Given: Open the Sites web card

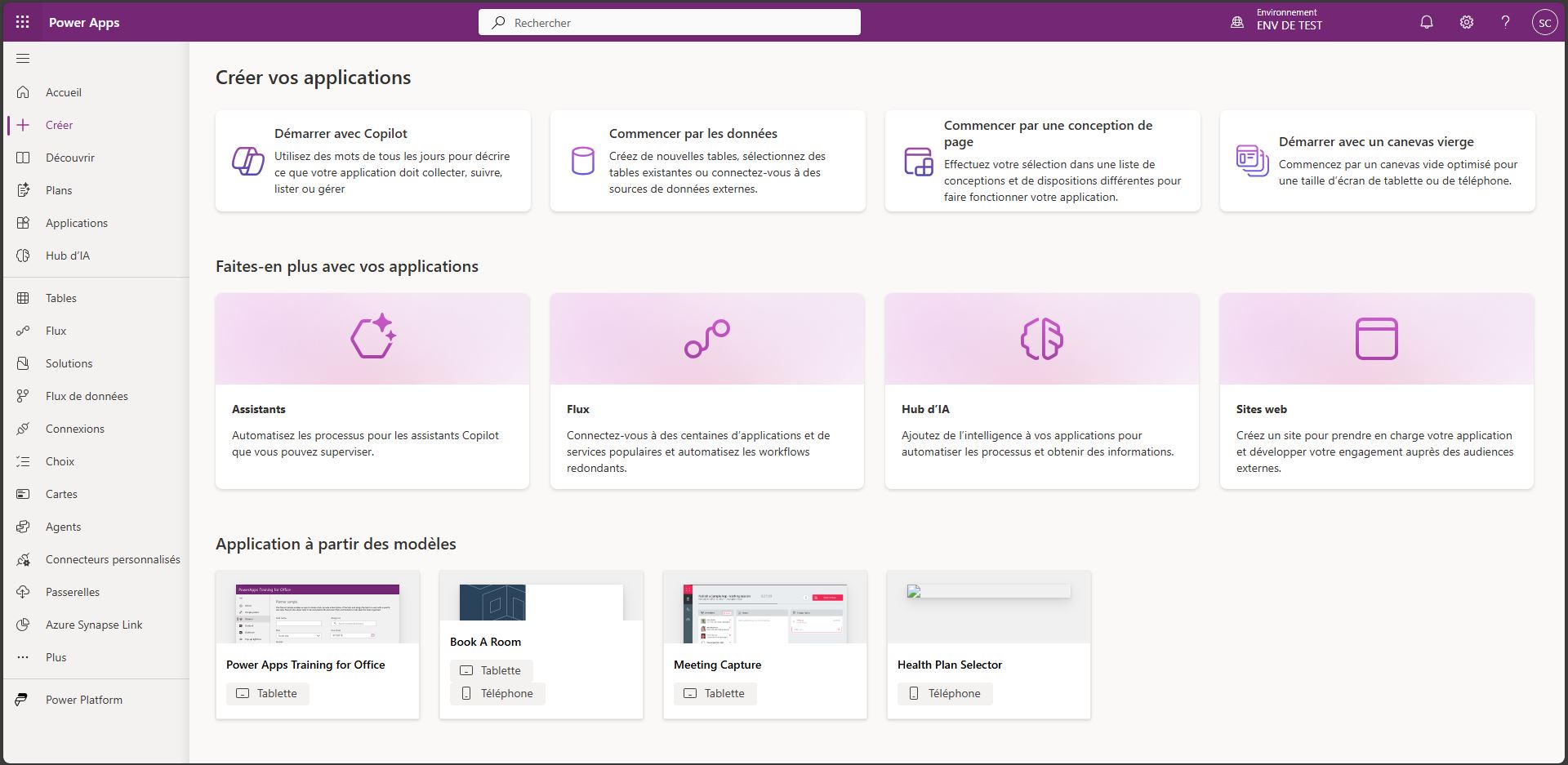Looking at the screenshot, I should tap(1376, 391).
